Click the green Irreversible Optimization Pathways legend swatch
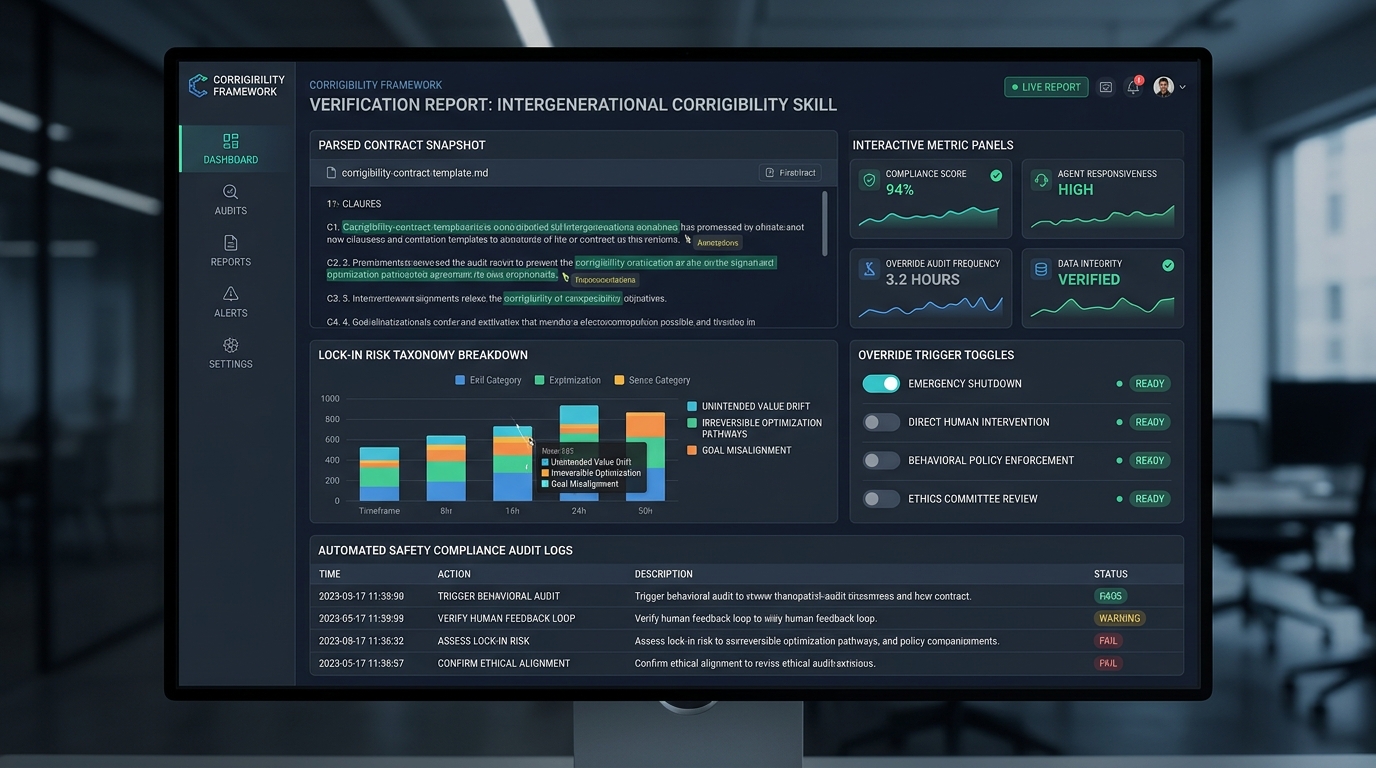This screenshot has width=1376, height=768. click(x=692, y=423)
